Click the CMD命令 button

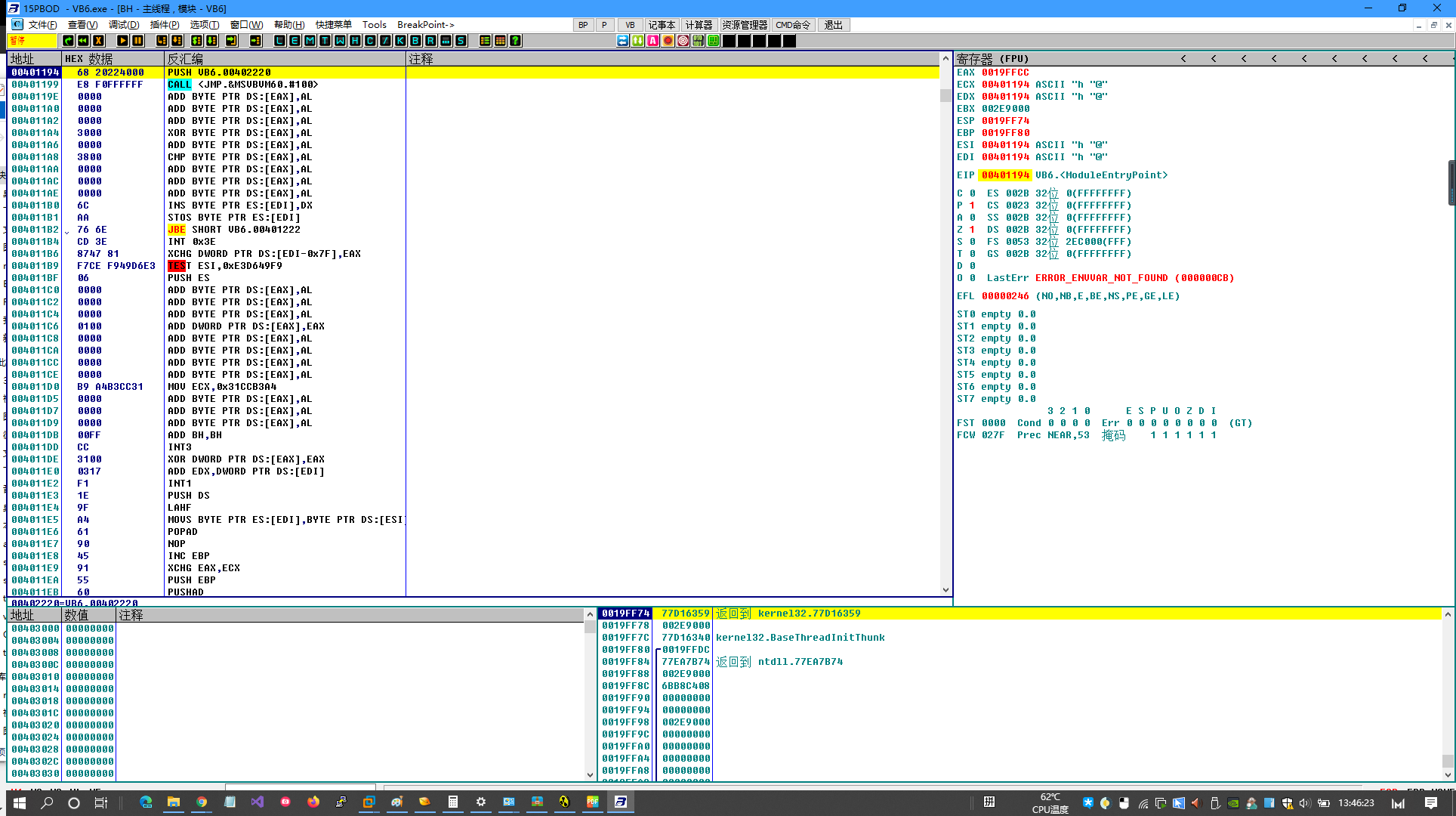[793, 25]
